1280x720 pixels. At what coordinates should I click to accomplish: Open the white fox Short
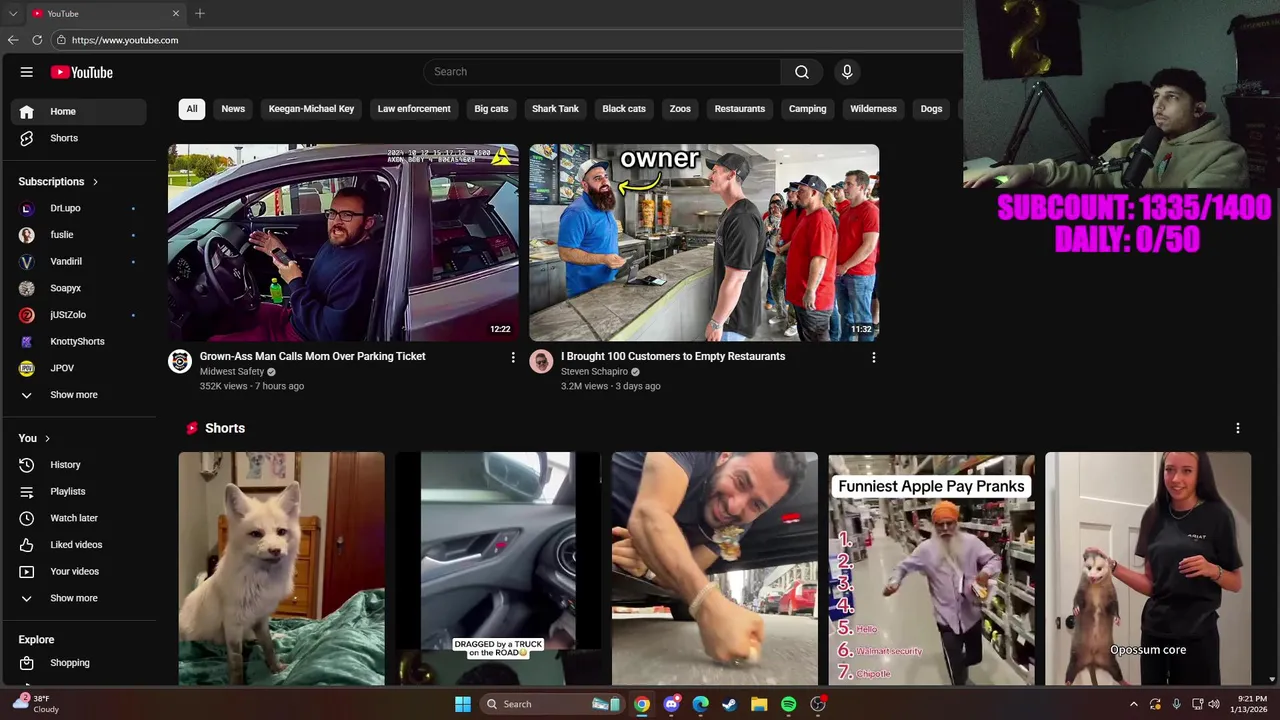(x=281, y=568)
